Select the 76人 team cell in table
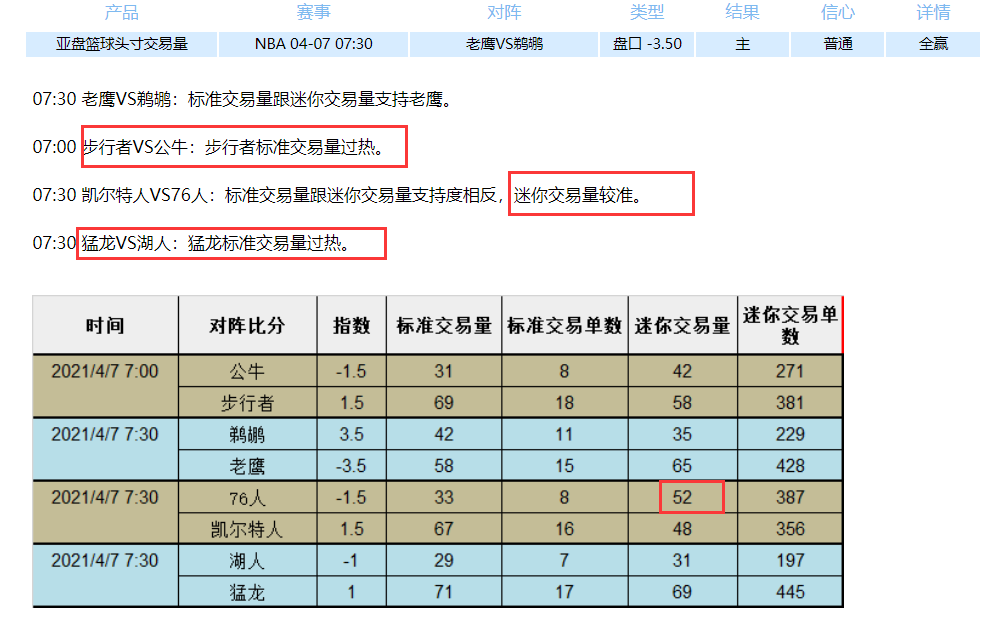This screenshot has height=638, width=981. 247,498
